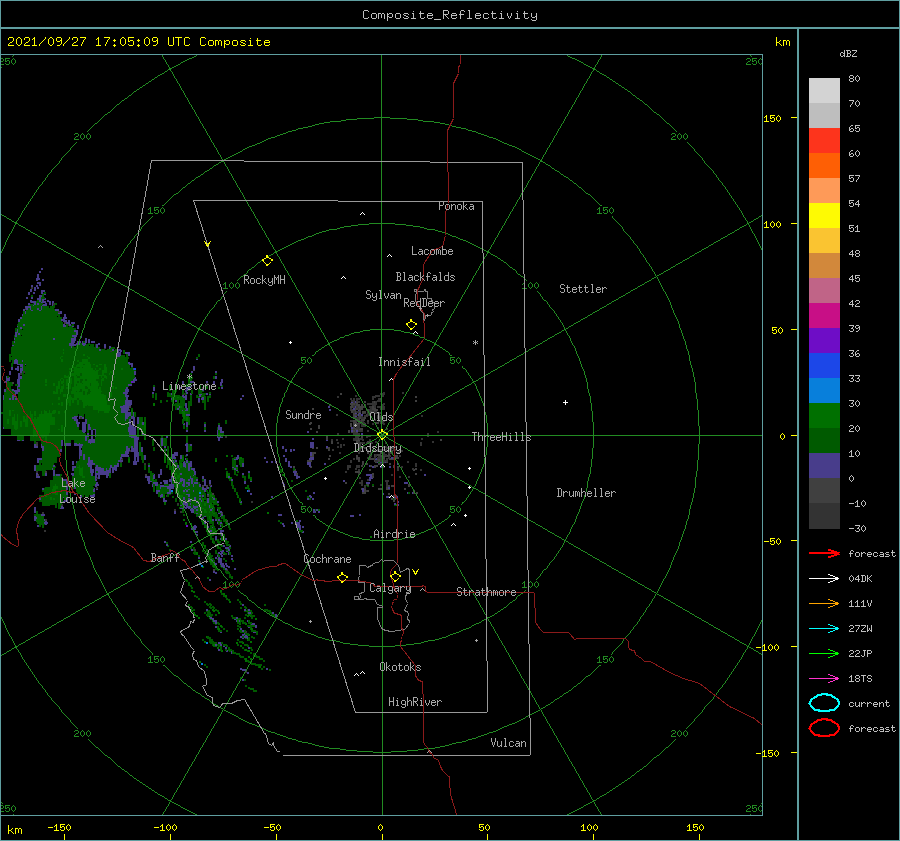Select the cyan 27ZW arrow icon
This screenshot has height=841, width=900.
pyautogui.click(x=824, y=628)
